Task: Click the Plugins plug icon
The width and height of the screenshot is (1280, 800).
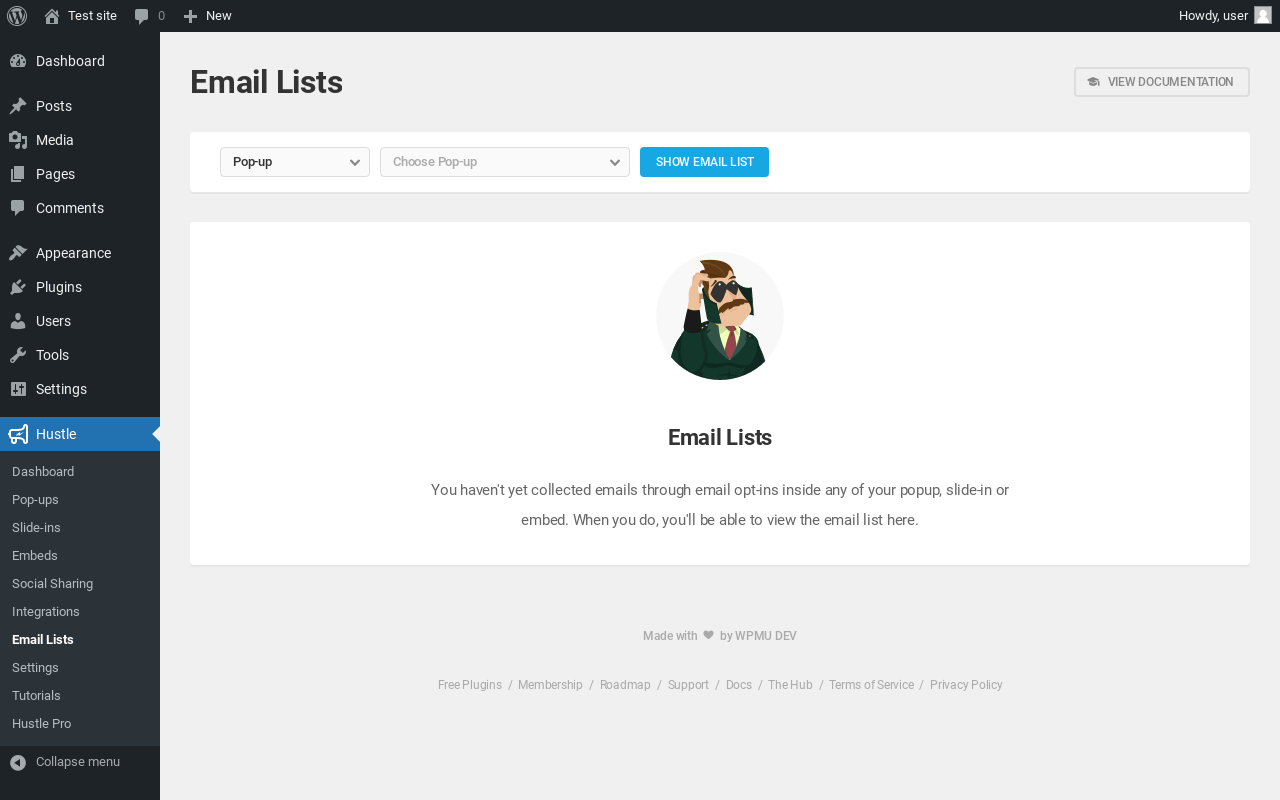Action: pos(18,287)
